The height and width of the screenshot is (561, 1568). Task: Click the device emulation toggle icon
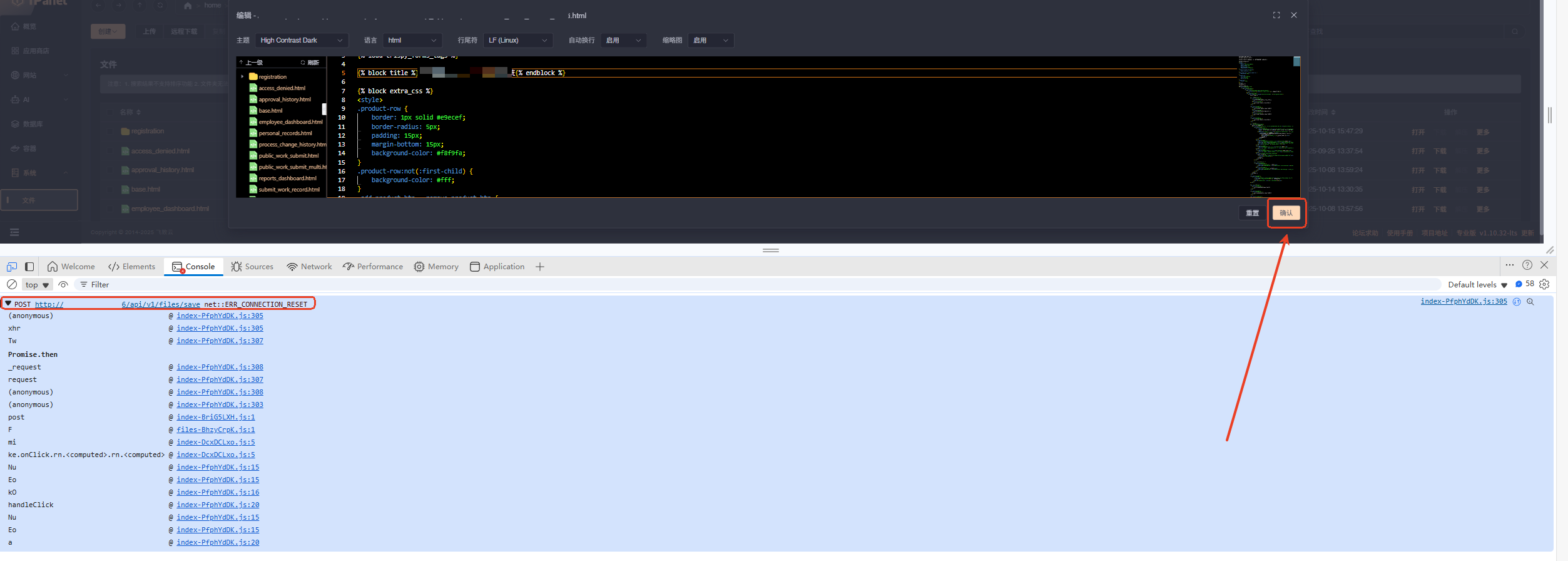[x=12, y=267]
